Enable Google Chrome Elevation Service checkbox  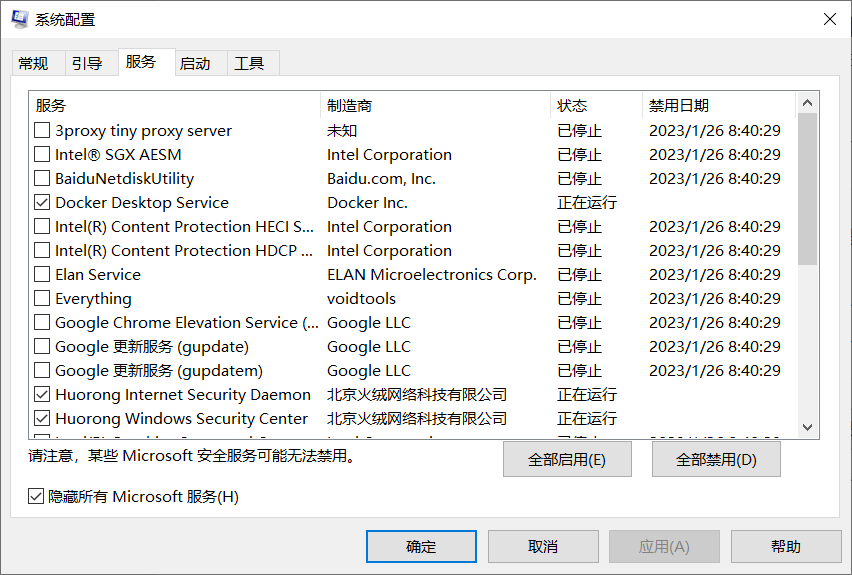click(42, 322)
